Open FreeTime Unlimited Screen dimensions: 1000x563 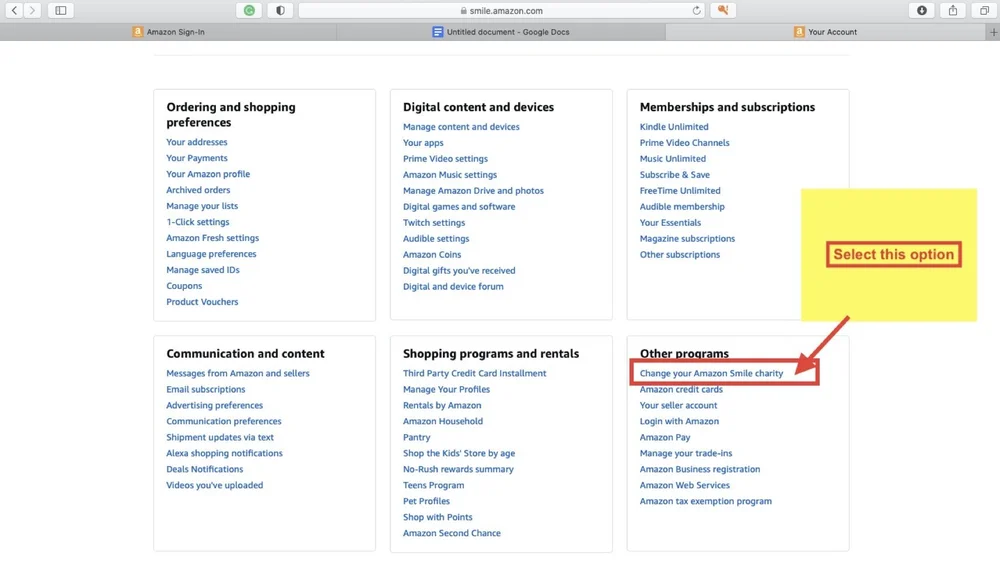pos(680,191)
